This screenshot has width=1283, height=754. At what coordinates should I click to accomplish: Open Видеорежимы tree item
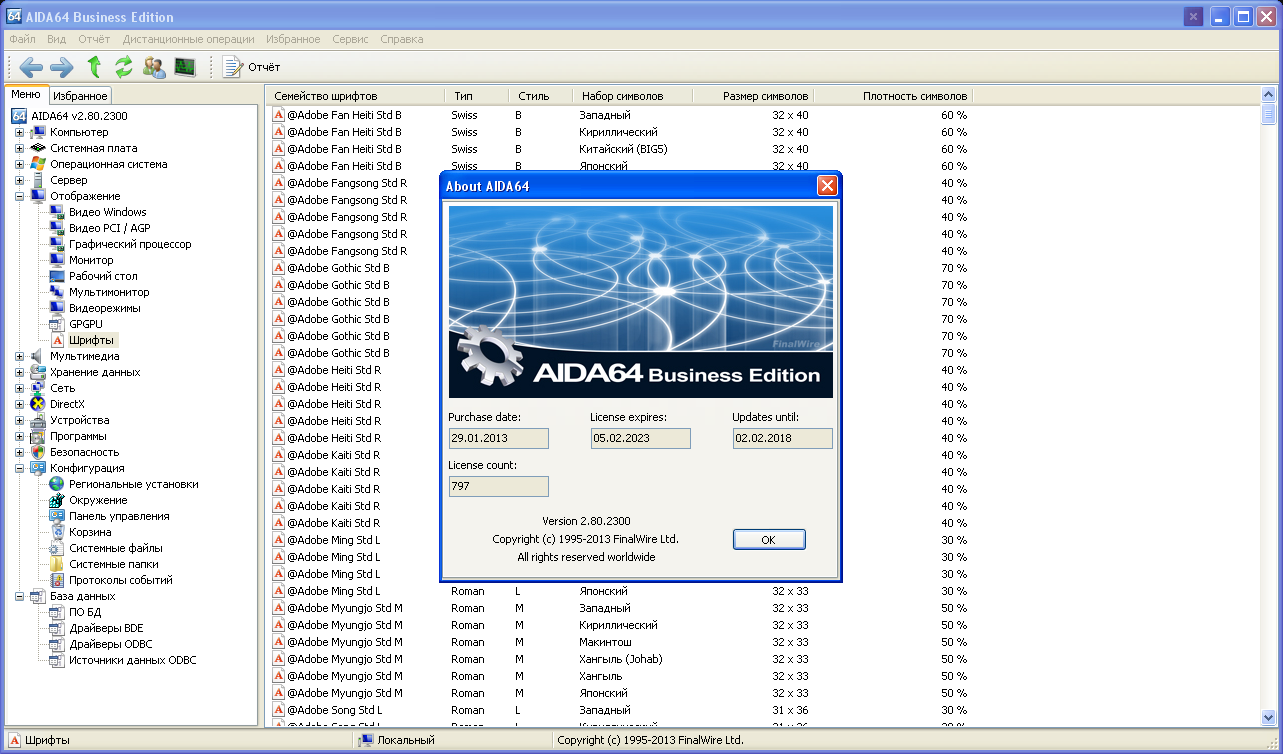click(x=105, y=308)
